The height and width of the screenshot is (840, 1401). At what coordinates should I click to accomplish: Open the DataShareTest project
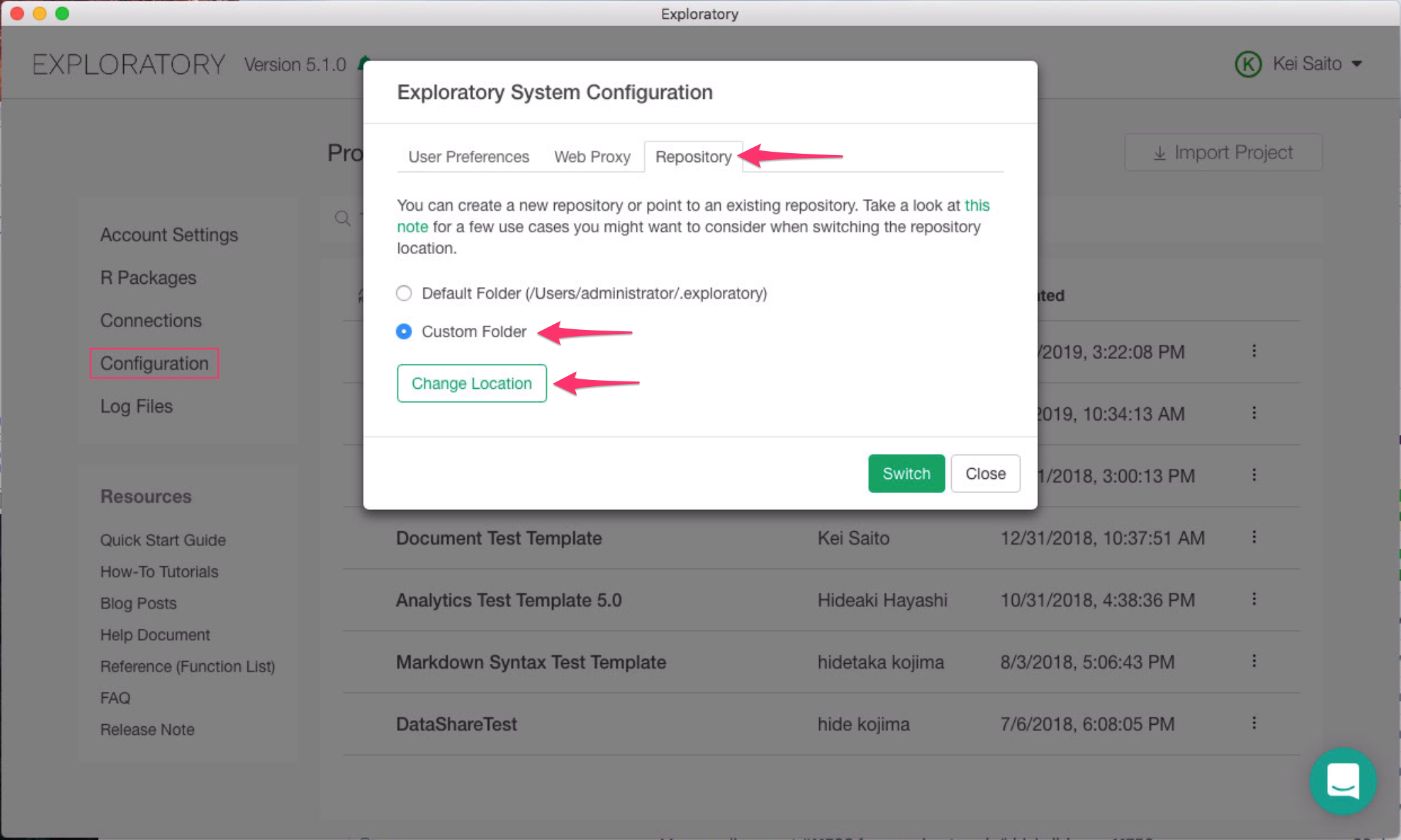point(457,724)
